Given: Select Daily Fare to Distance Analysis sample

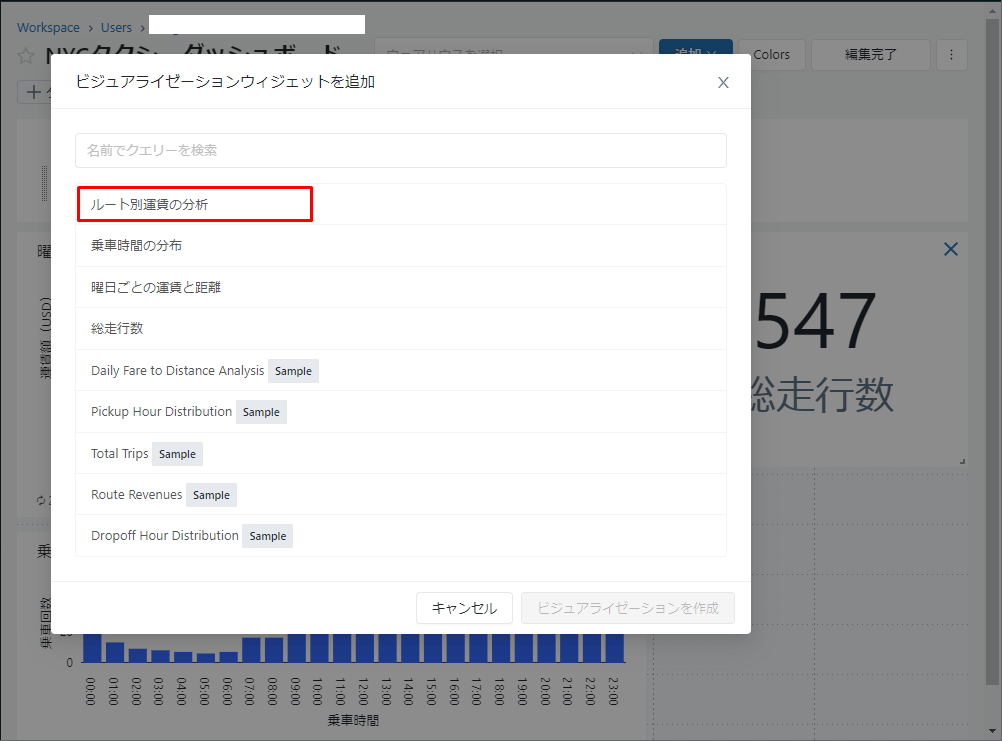Looking at the screenshot, I should click(x=177, y=370).
